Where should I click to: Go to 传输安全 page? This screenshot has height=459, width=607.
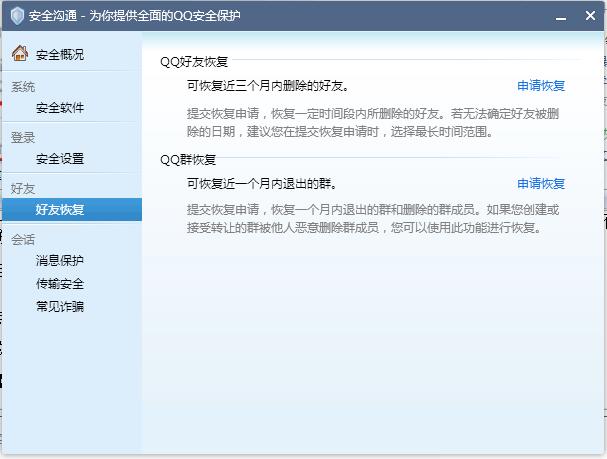pos(60,283)
